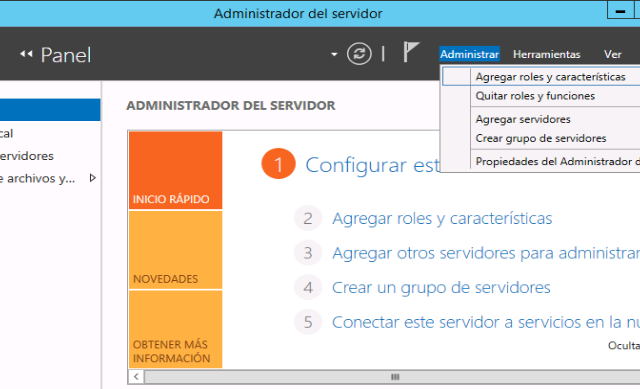Open the Herramientas menu
This screenshot has height=389, width=640.
pyautogui.click(x=546, y=54)
